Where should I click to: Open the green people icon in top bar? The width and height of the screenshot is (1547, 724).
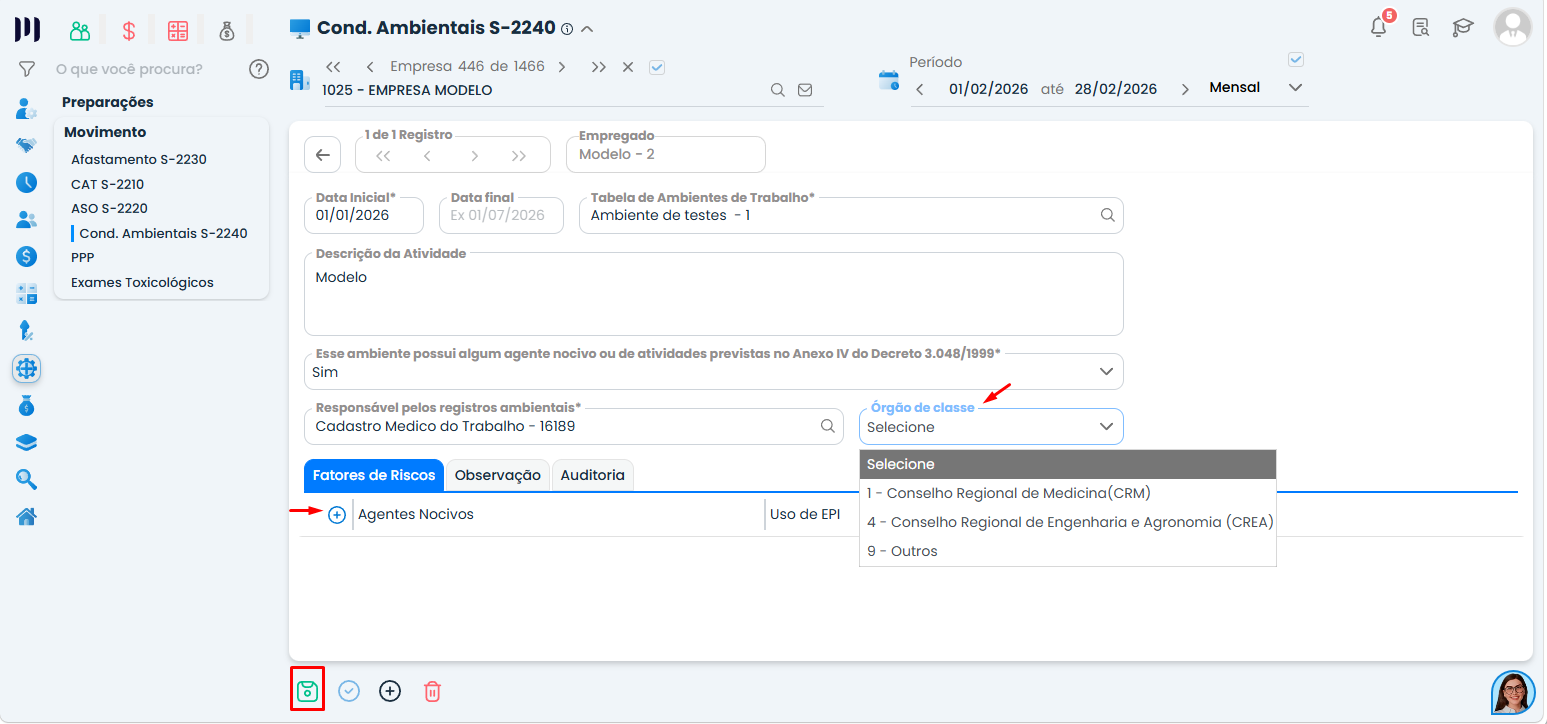point(80,30)
